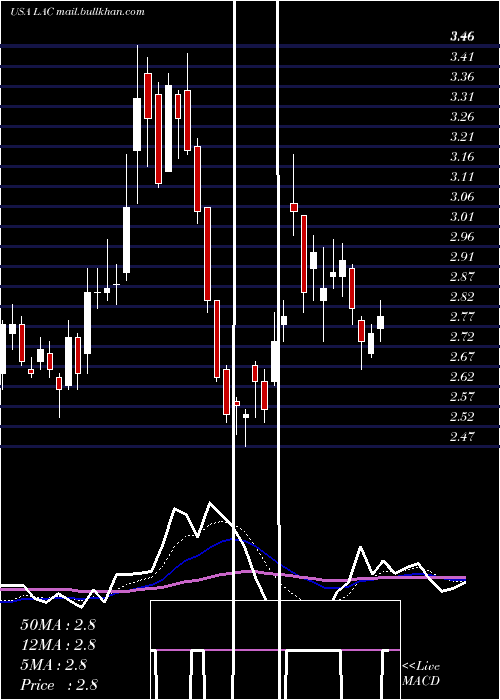The height and width of the screenshot is (700, 500).
Task: Click the 2.57 price axis label
Action: (x=462, y=397)
